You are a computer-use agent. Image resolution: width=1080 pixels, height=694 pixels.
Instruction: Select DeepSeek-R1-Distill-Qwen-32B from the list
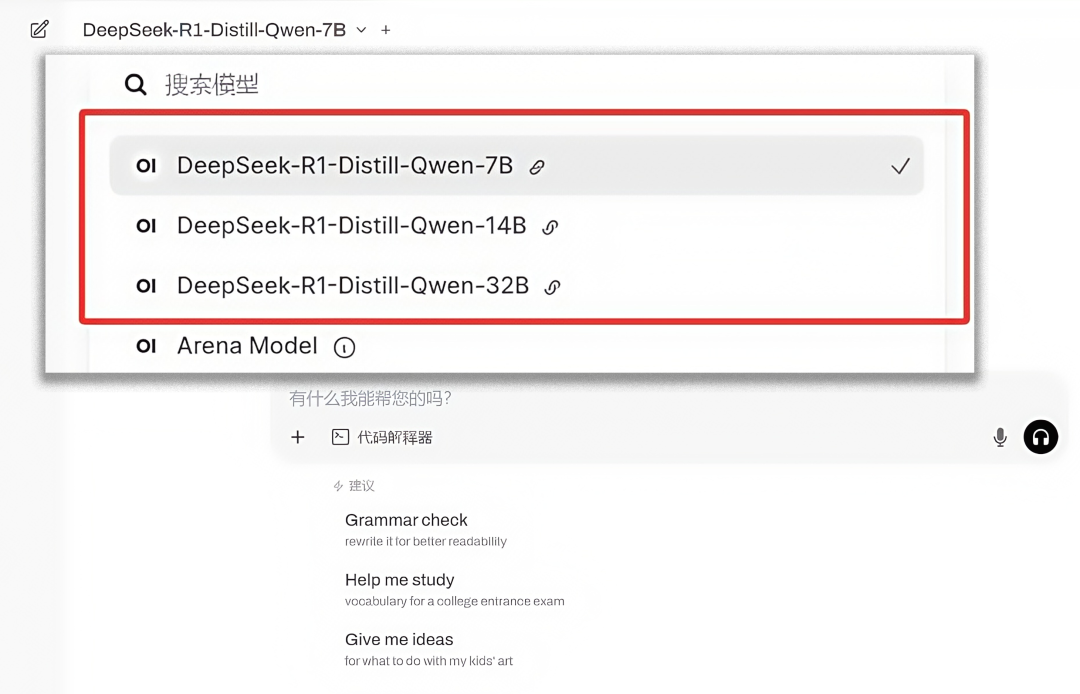(x=352, y=286)
